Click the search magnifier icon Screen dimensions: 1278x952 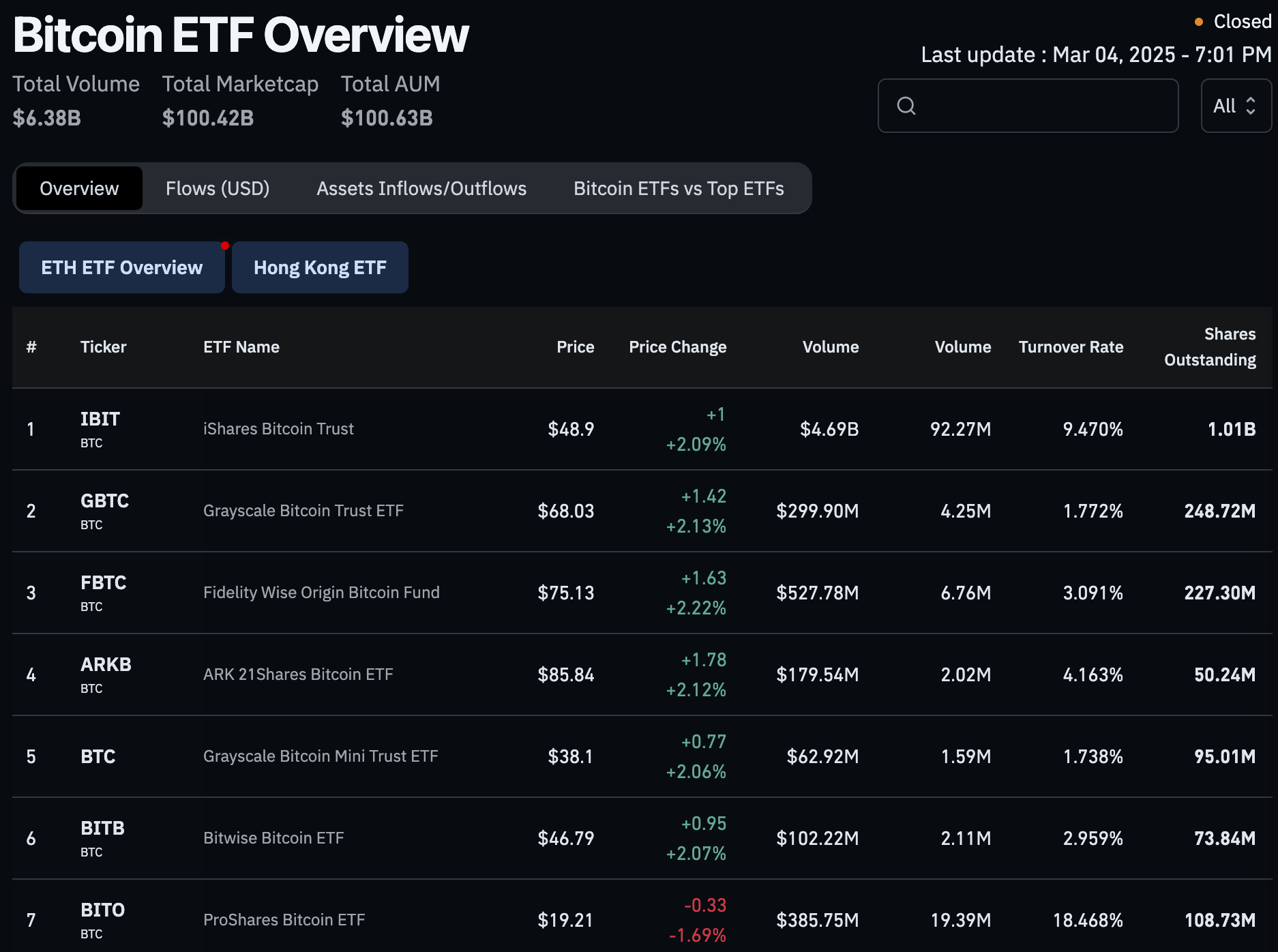906,106
